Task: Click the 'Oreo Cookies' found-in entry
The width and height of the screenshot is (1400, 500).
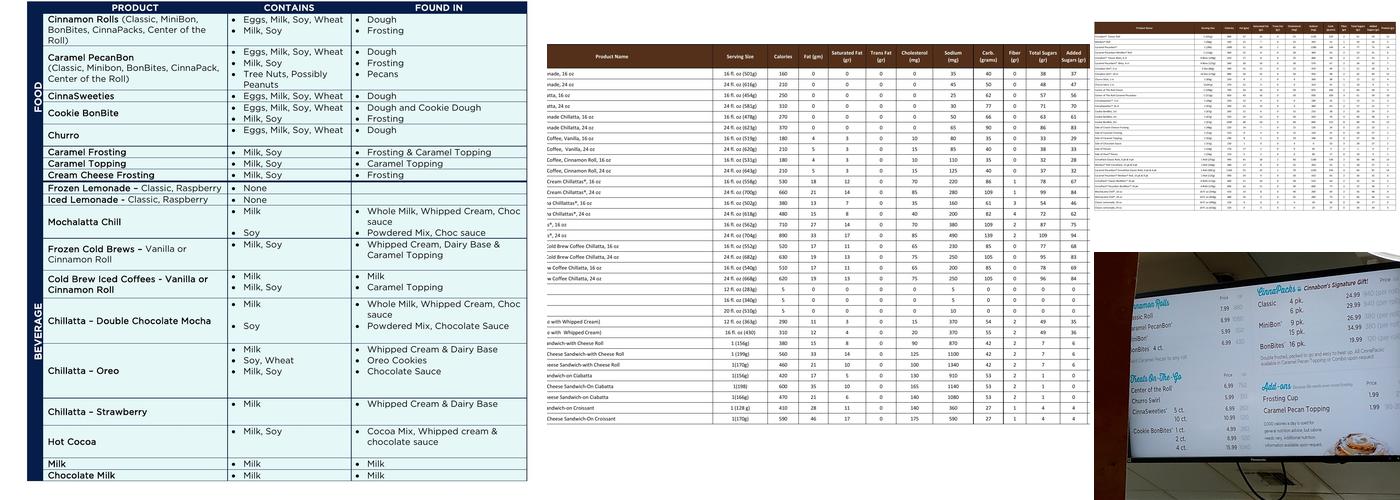Action: pos(397,360)
